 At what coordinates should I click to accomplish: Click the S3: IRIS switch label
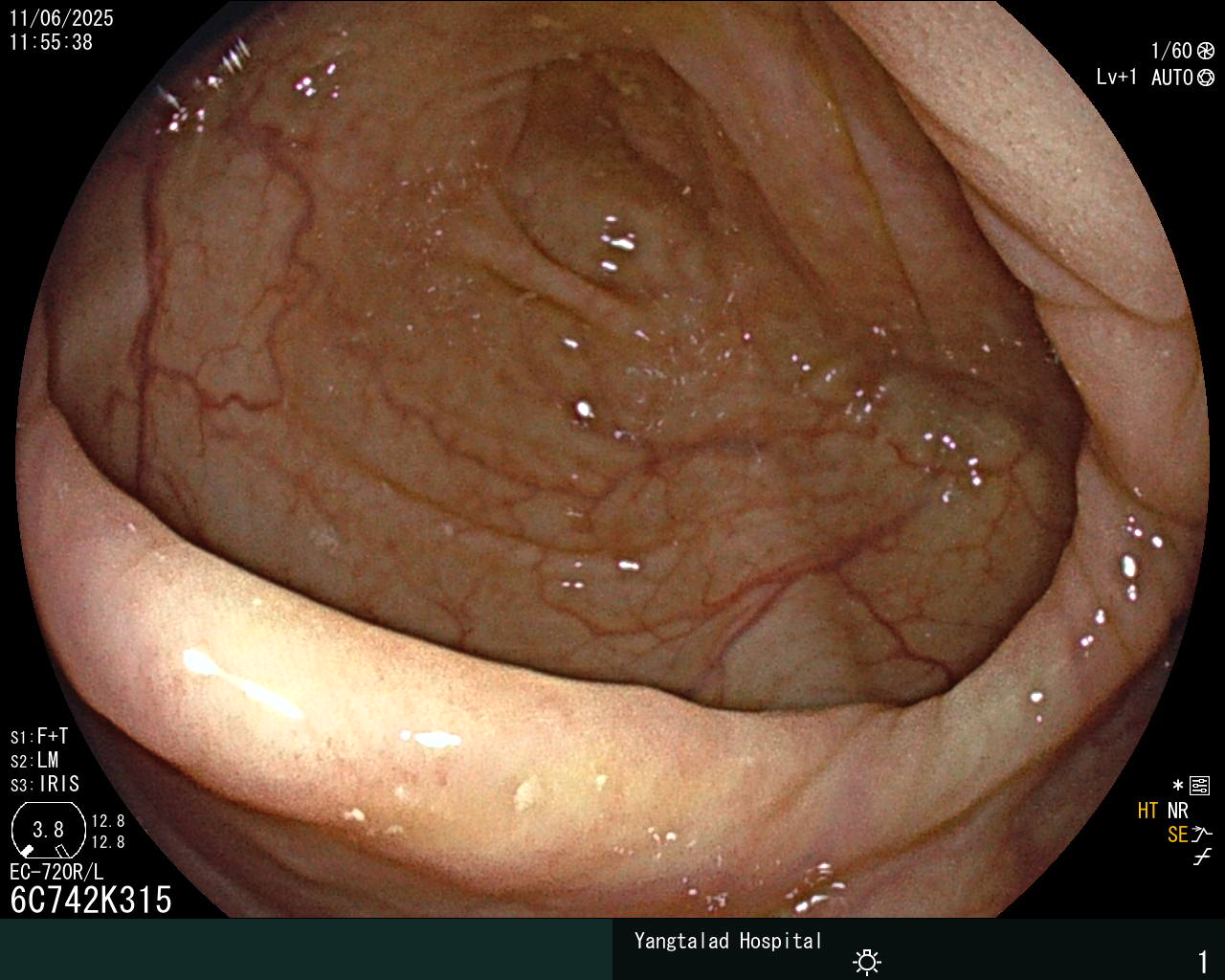[45, 785]
